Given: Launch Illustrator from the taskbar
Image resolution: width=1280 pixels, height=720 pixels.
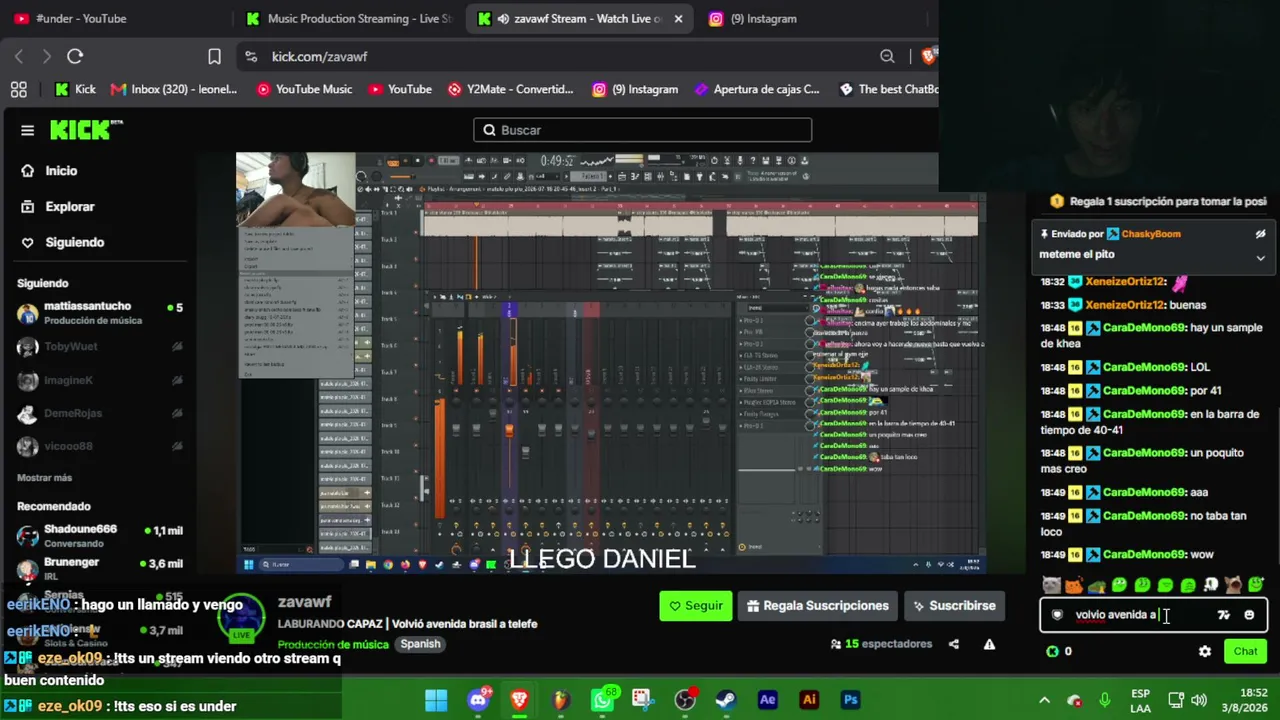Looking at the screenshot, I should 809,700.
